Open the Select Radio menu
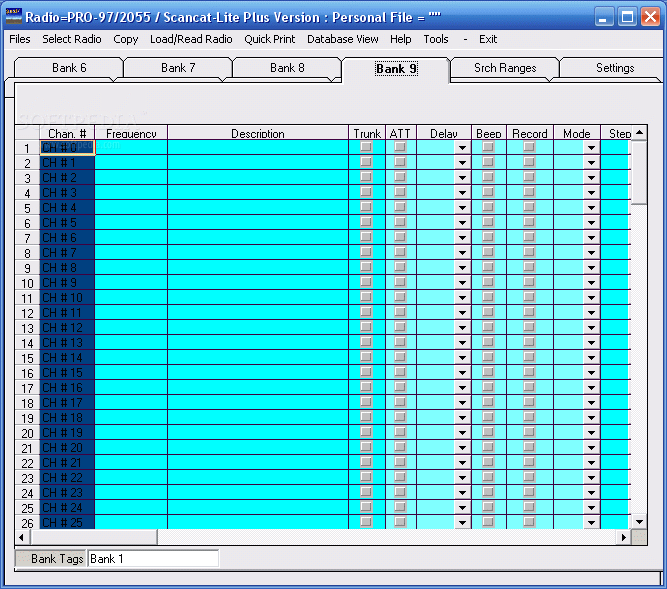The image size is (667, 589). tap(71, 39)
